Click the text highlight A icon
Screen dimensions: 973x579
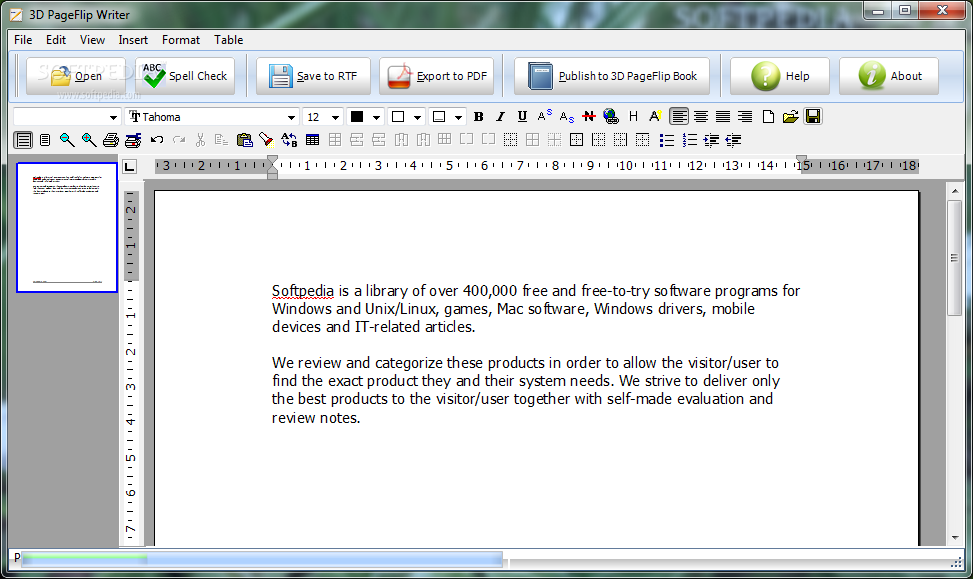tap(655, 117)
